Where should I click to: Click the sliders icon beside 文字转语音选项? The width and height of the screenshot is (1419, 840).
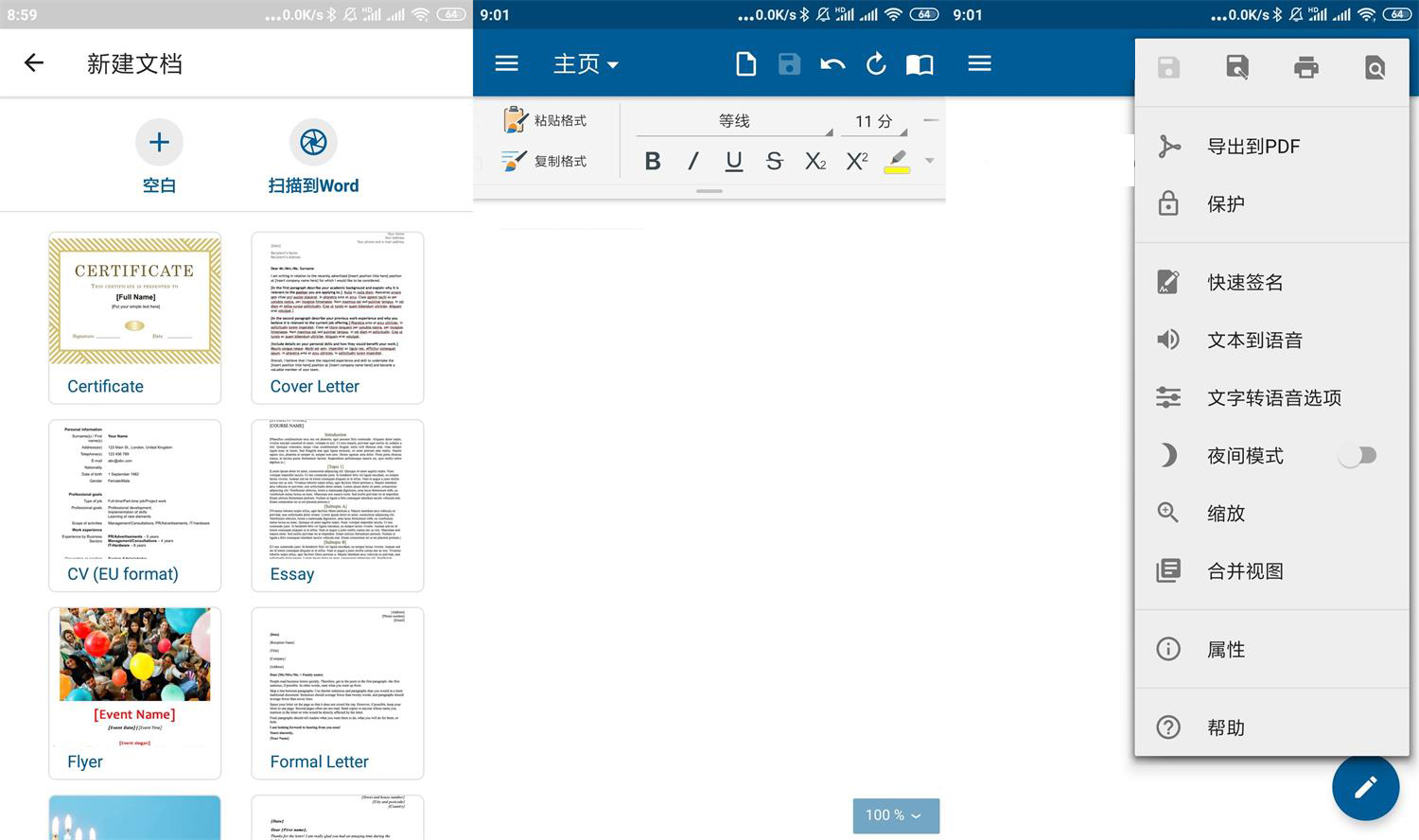tap(1169, 397)
